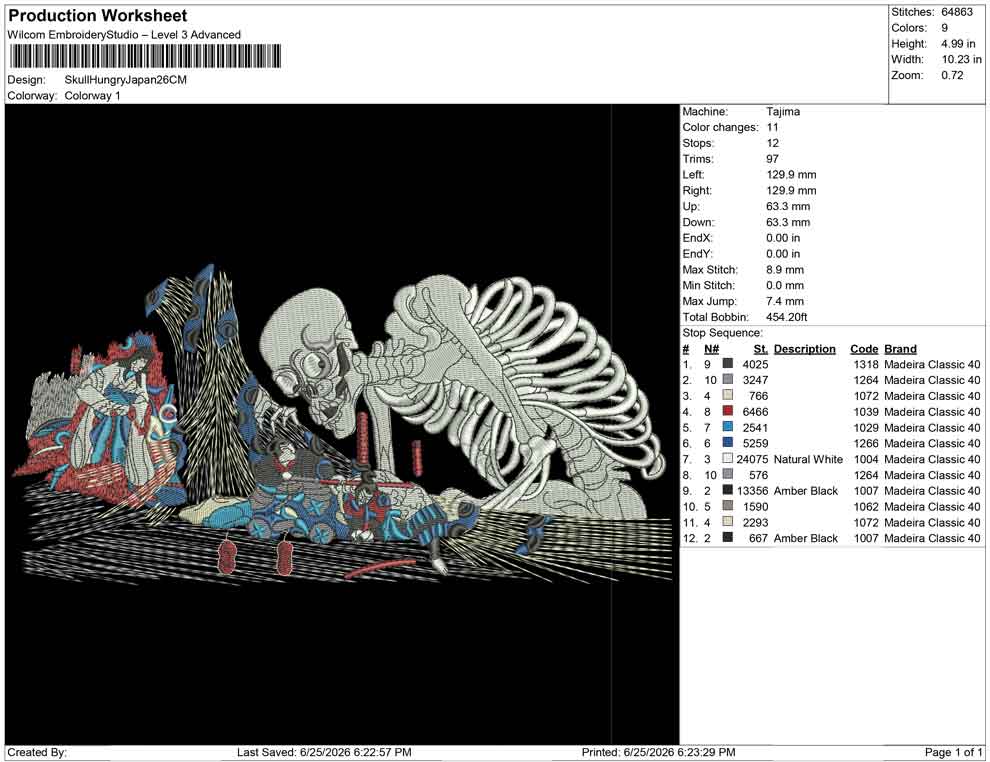990x762 pixels.
Task: Select the Left value '129.9 mm'
Action: [791, 175]
